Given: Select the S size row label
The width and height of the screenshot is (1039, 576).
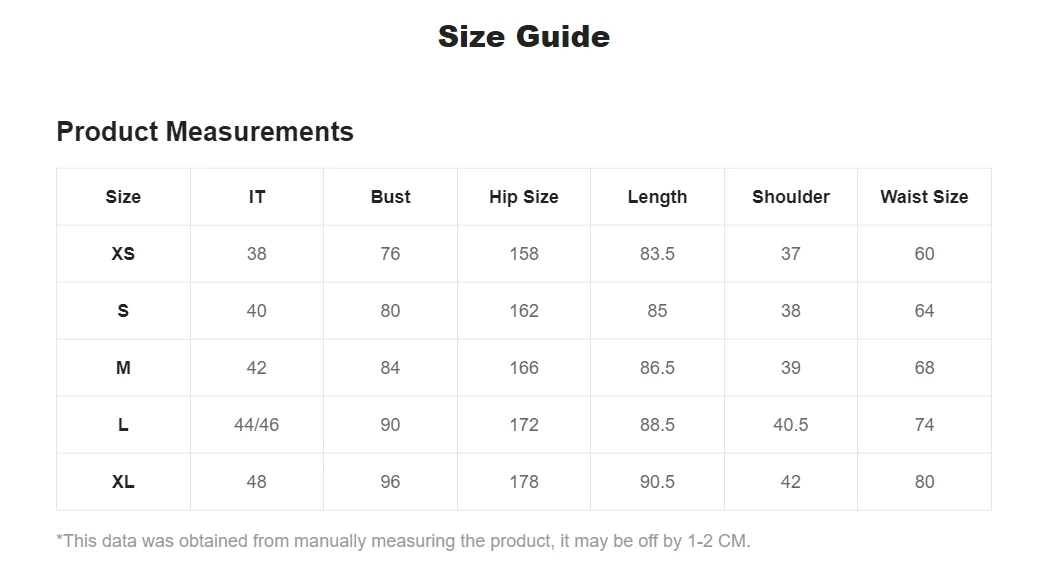Looking at the screenshot, I should (x=123, y=311).
